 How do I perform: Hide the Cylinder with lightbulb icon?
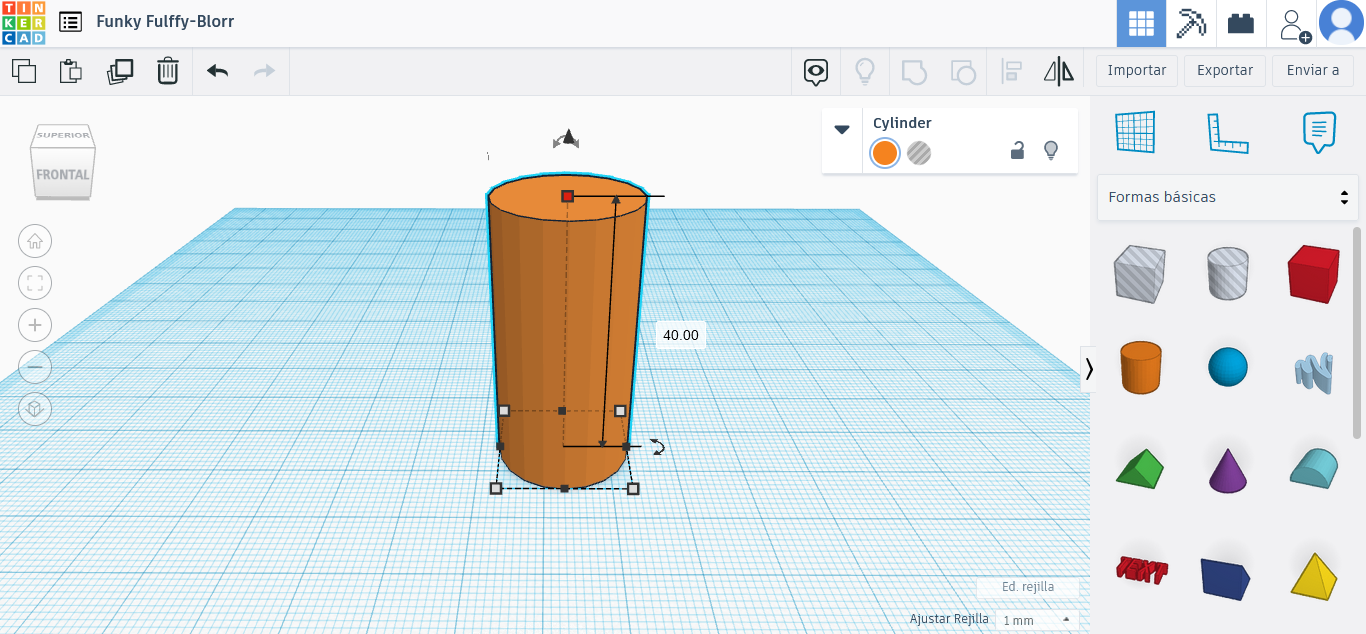1050,151
